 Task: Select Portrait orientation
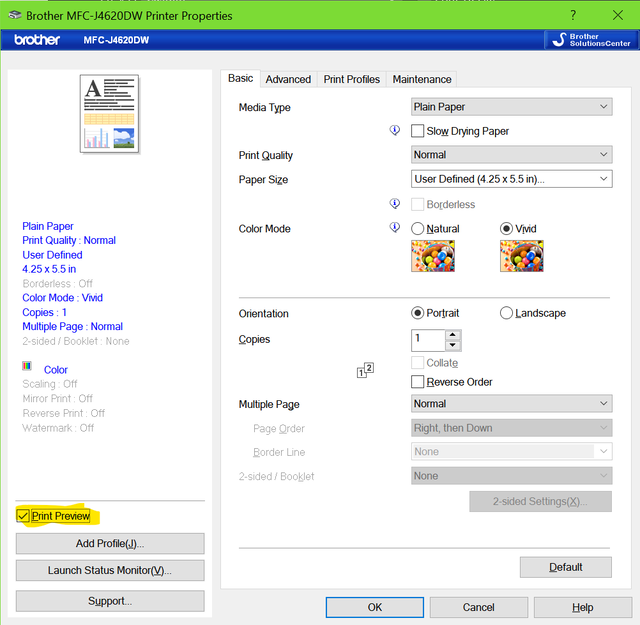point(417,313)
